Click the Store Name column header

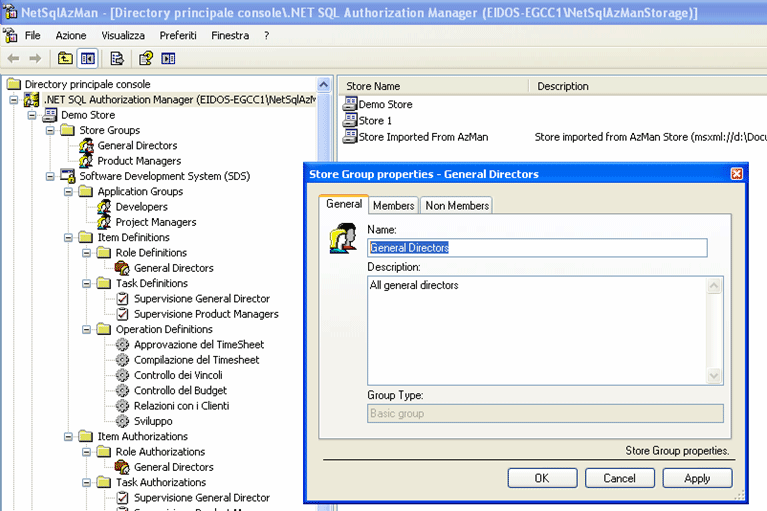pos(433,87)
